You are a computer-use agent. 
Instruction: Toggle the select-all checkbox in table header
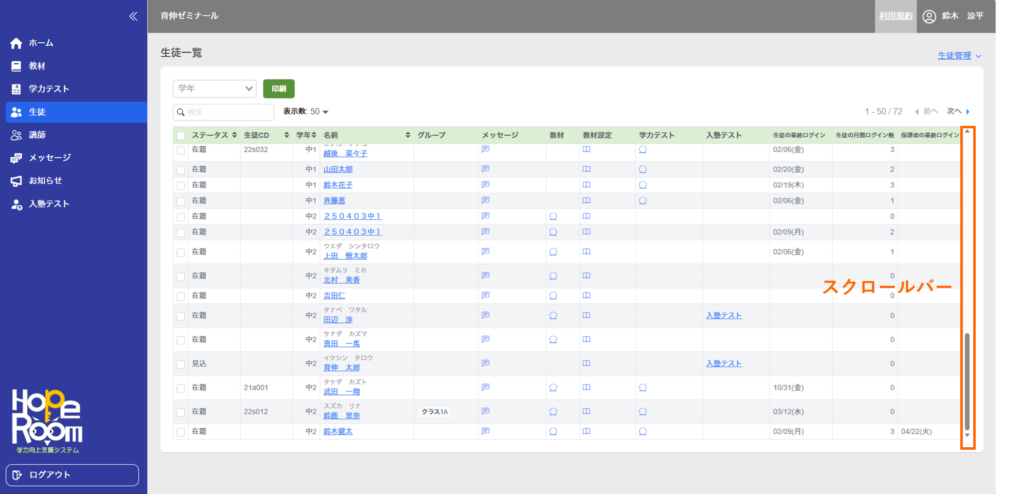[x=180, y=135]
